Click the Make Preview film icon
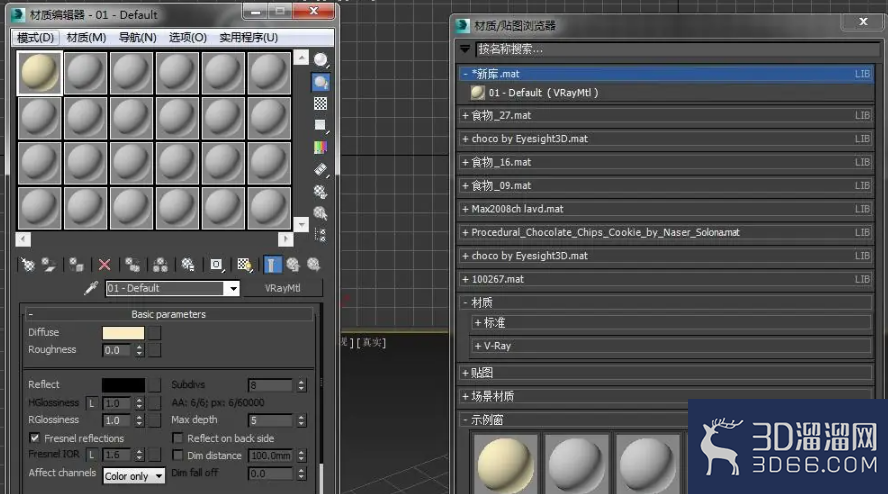The height and width of the screenshot is (494, 888). point(321,169)
